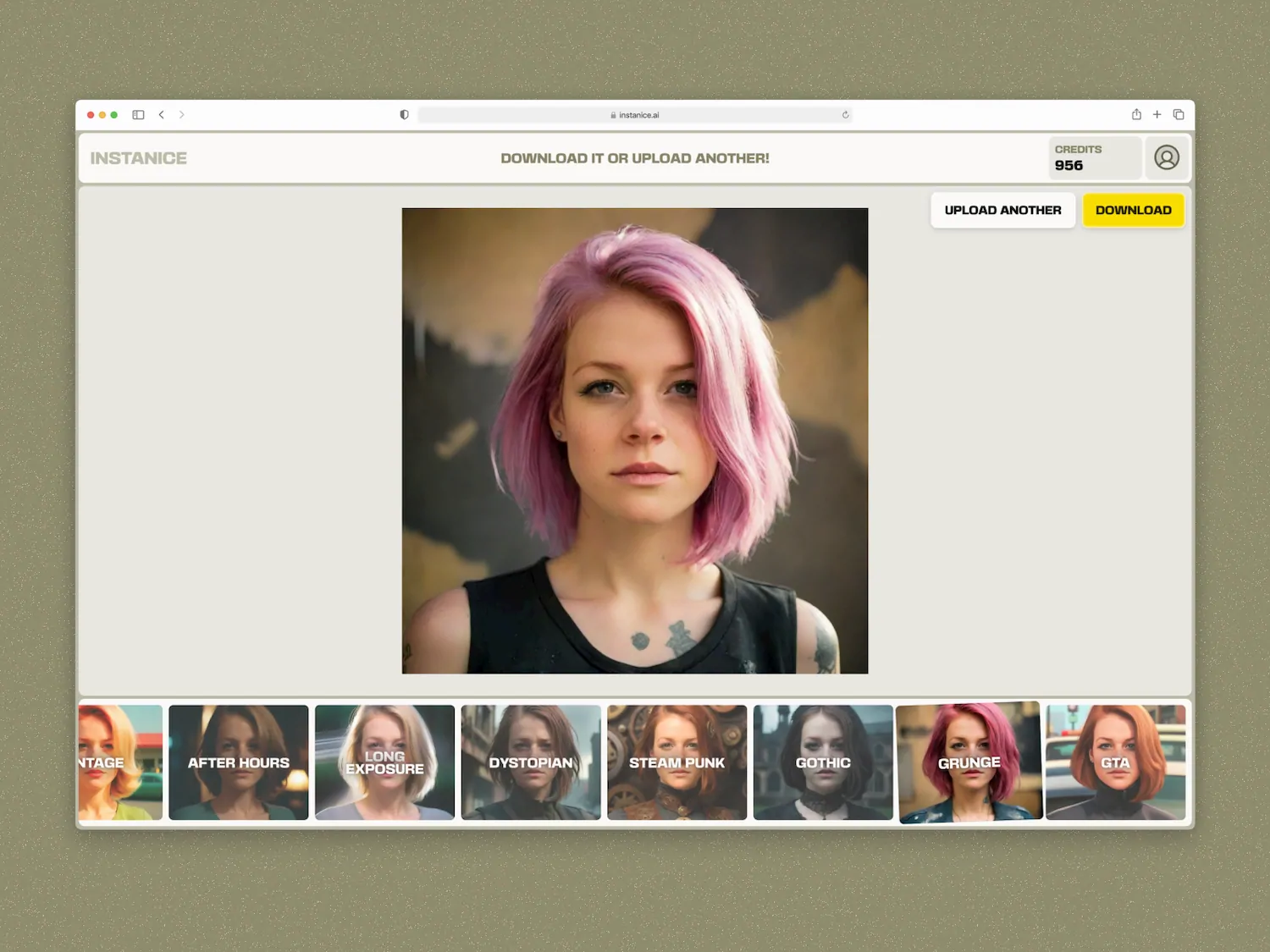Reload the page with the refresh icon
Viewport: 1270px width, 952px height.
[x=845, y=114]
